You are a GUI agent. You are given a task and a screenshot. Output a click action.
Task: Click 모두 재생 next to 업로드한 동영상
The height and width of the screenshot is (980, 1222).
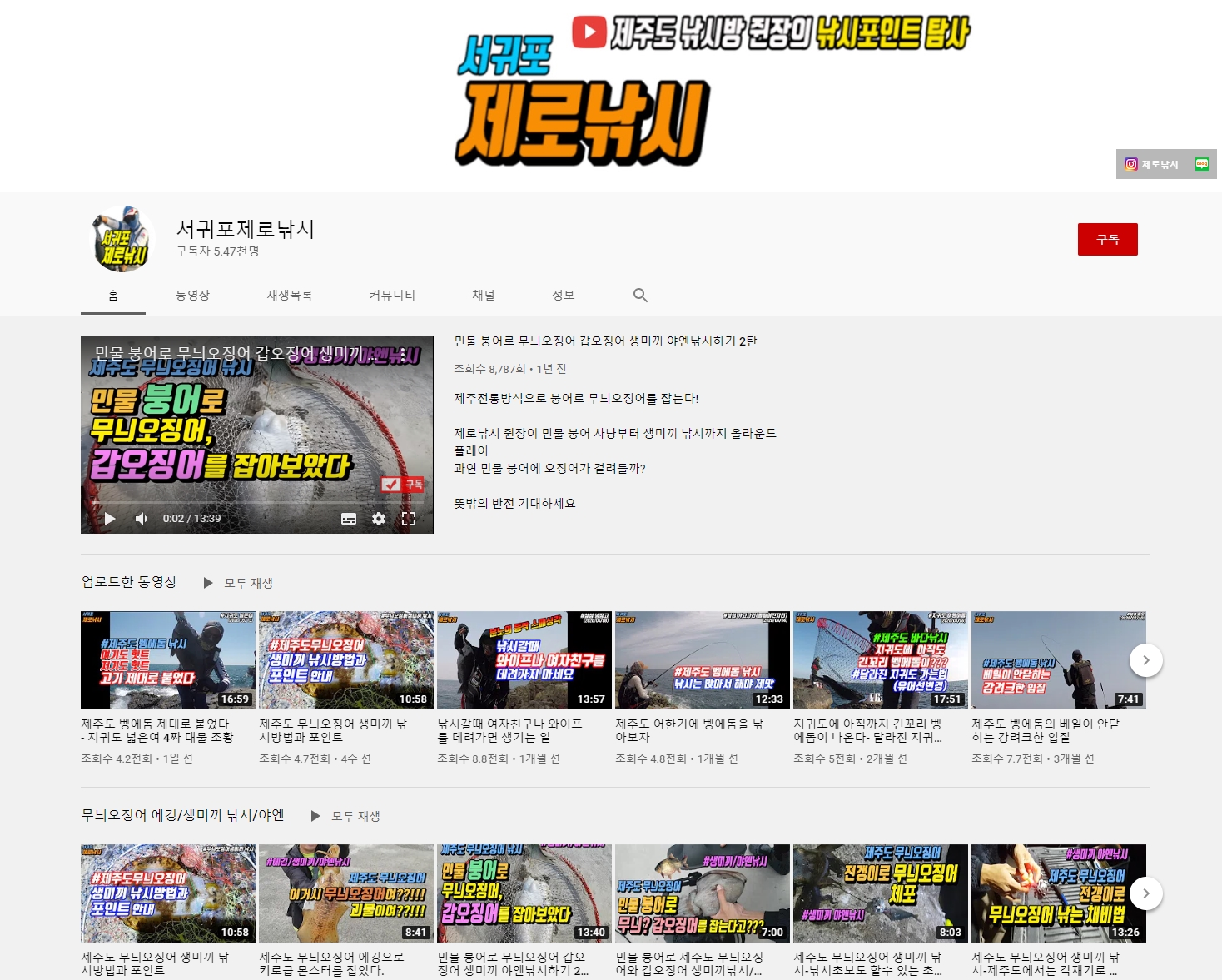click(x=239, y=583)
